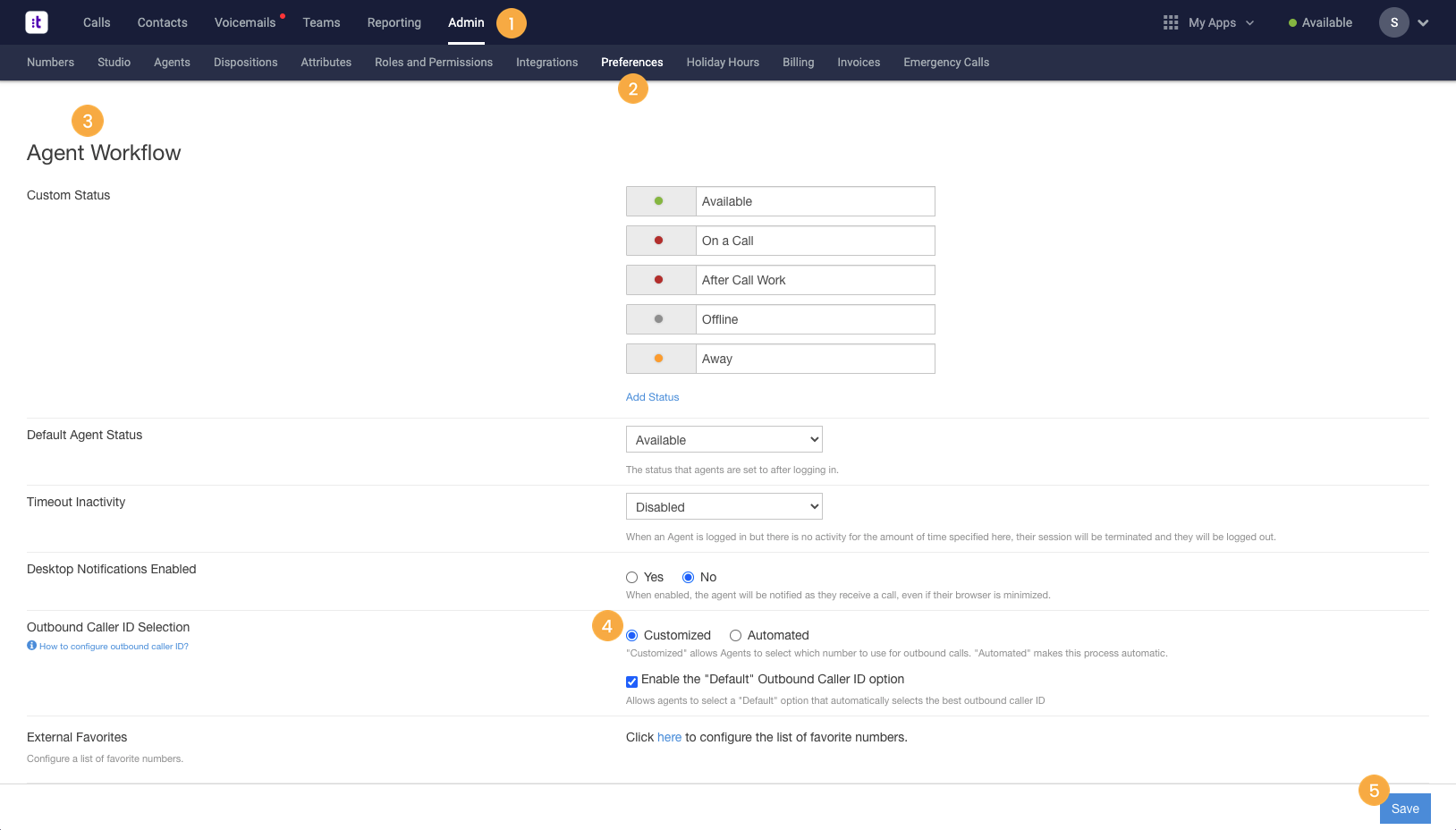Image resolution: width=1456 pixels, height=830 pixels.
Task: Open the Numbers submenu
Action: (50, 63)
